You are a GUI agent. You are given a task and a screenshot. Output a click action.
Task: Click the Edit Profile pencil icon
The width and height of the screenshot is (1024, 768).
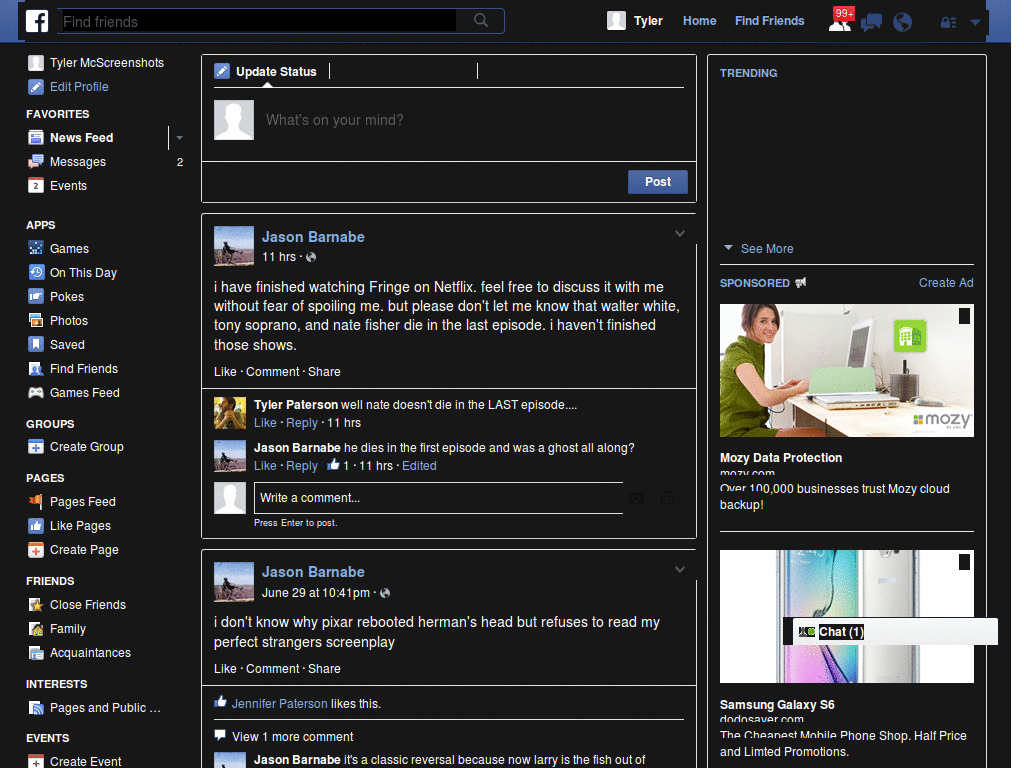36,86
